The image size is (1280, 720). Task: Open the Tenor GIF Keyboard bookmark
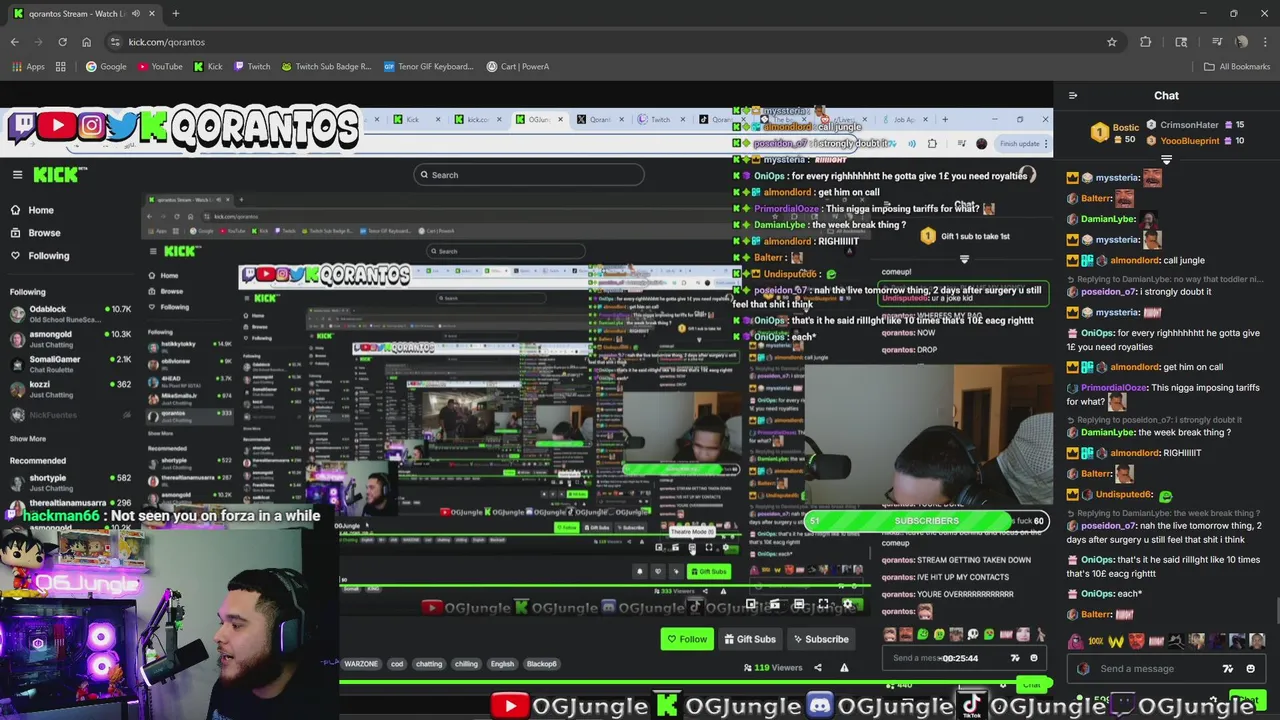click(429, 66)
